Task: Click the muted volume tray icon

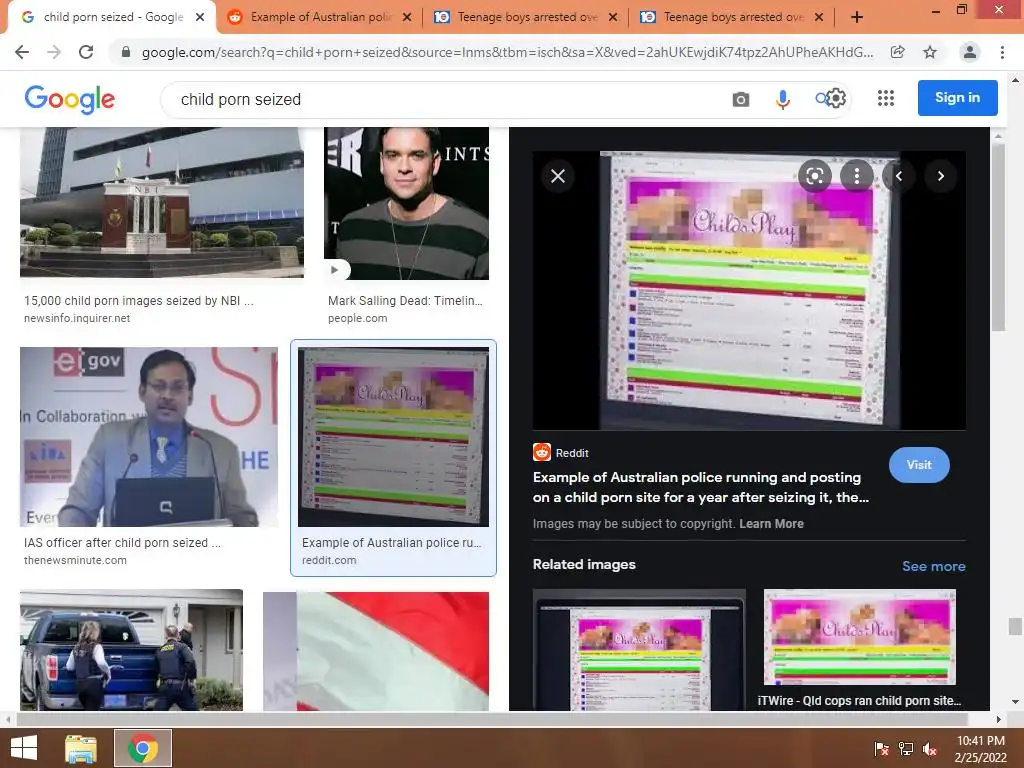Action: [x=930, y=748]
